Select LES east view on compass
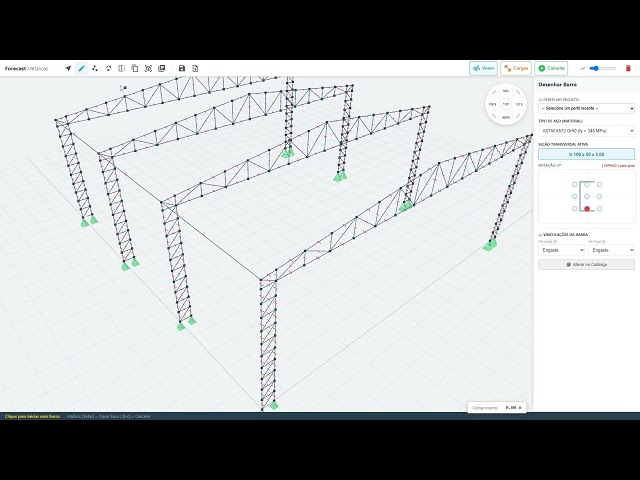 (519, 104)
